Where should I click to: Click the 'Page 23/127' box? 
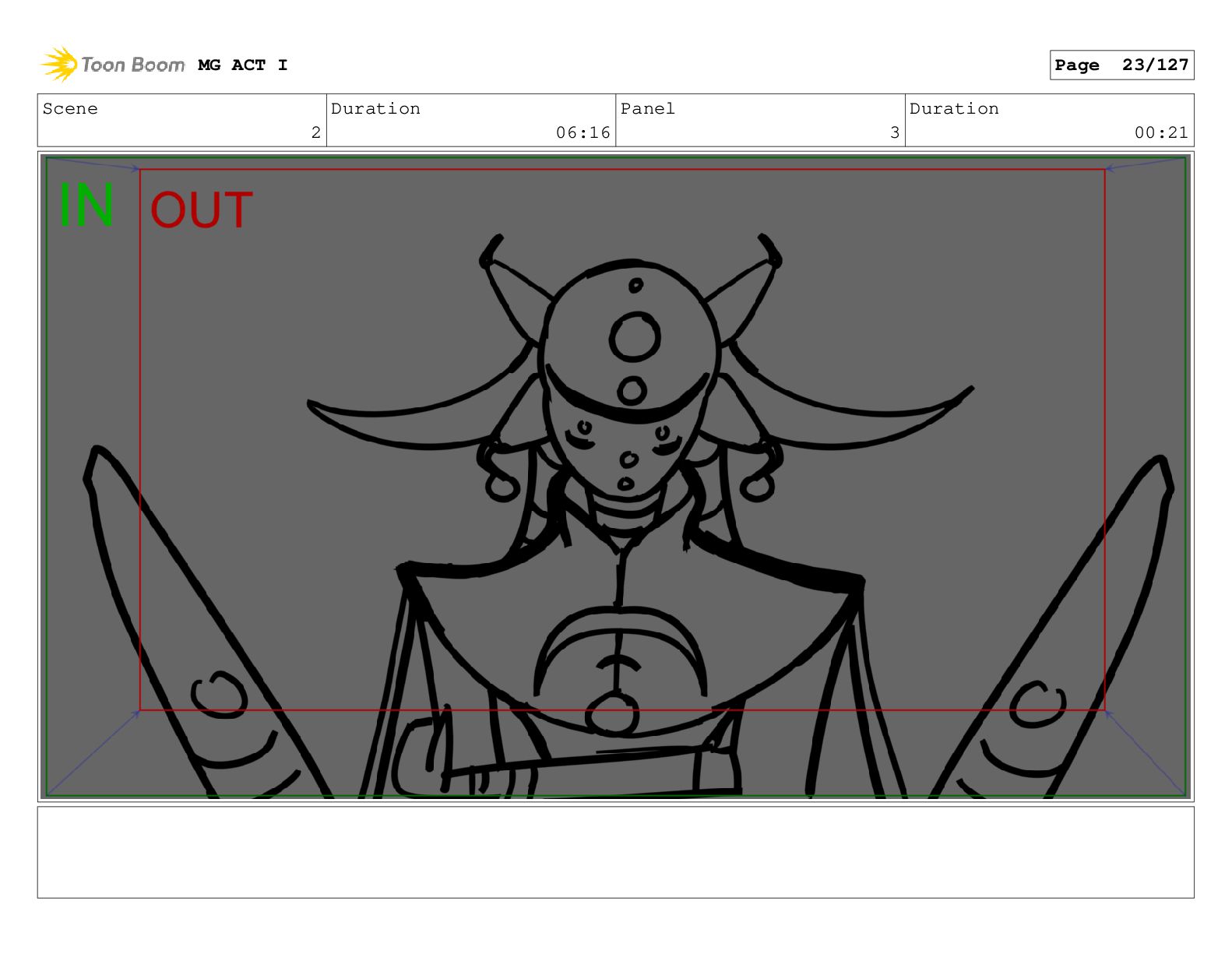click(1121, 65)
